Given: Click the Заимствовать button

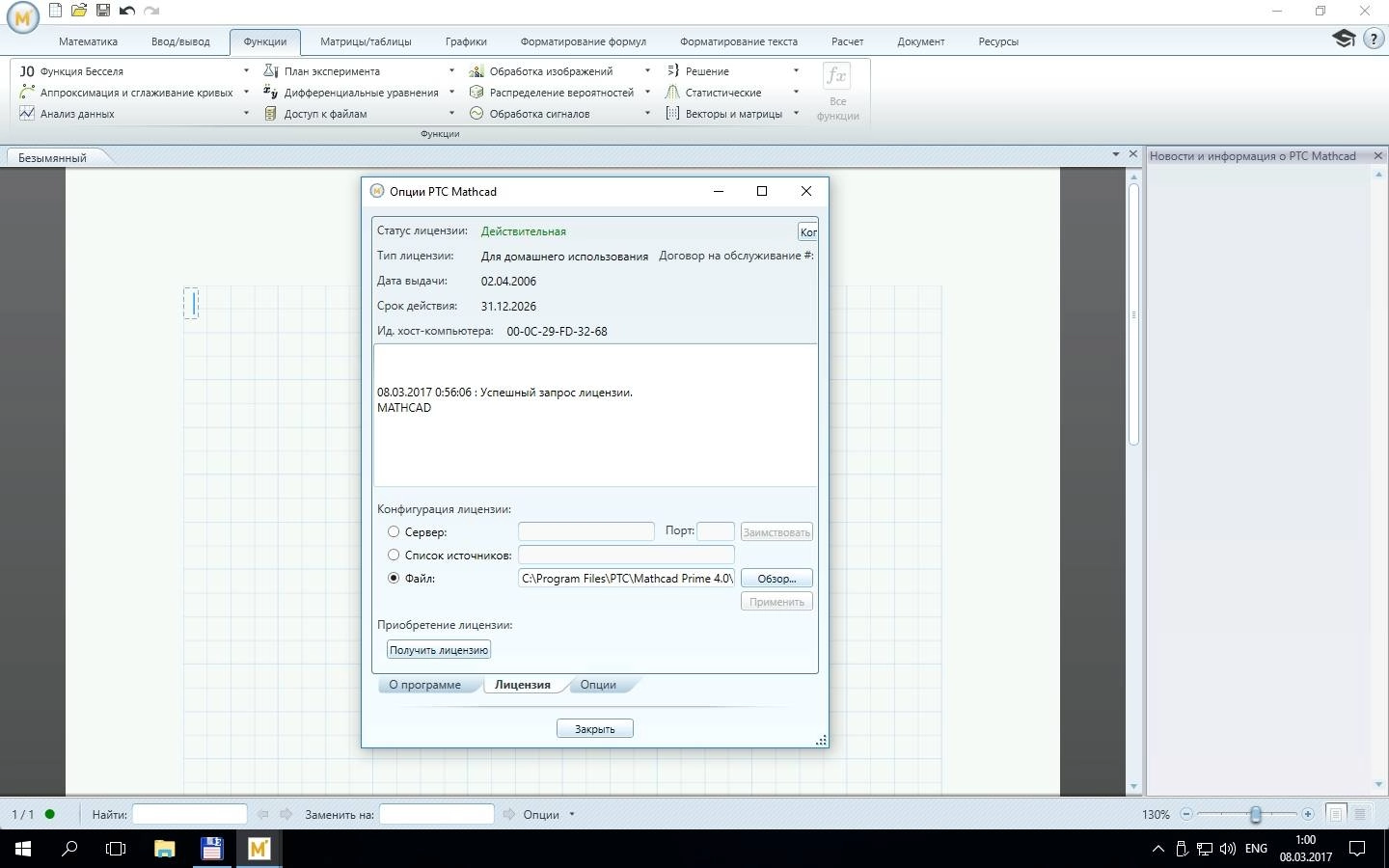Looking at the screenshot, I should [776, 532].
